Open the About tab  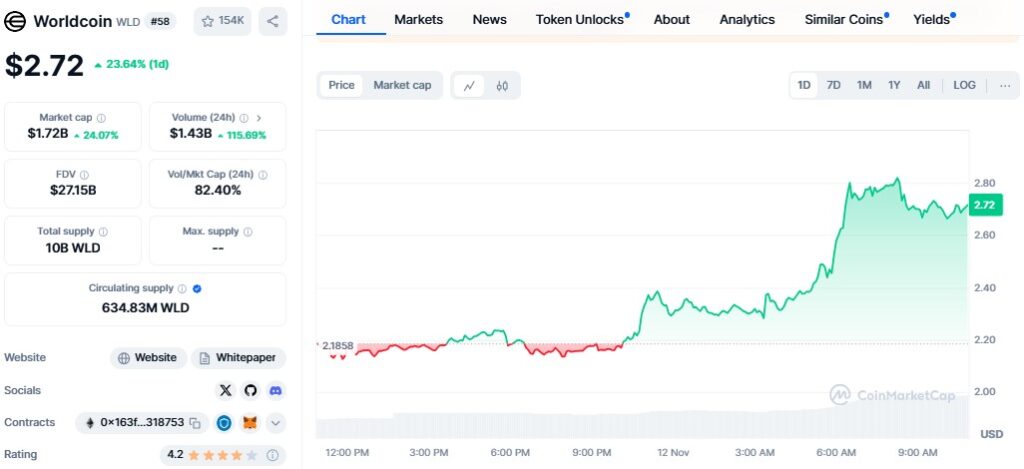[672, 20]
